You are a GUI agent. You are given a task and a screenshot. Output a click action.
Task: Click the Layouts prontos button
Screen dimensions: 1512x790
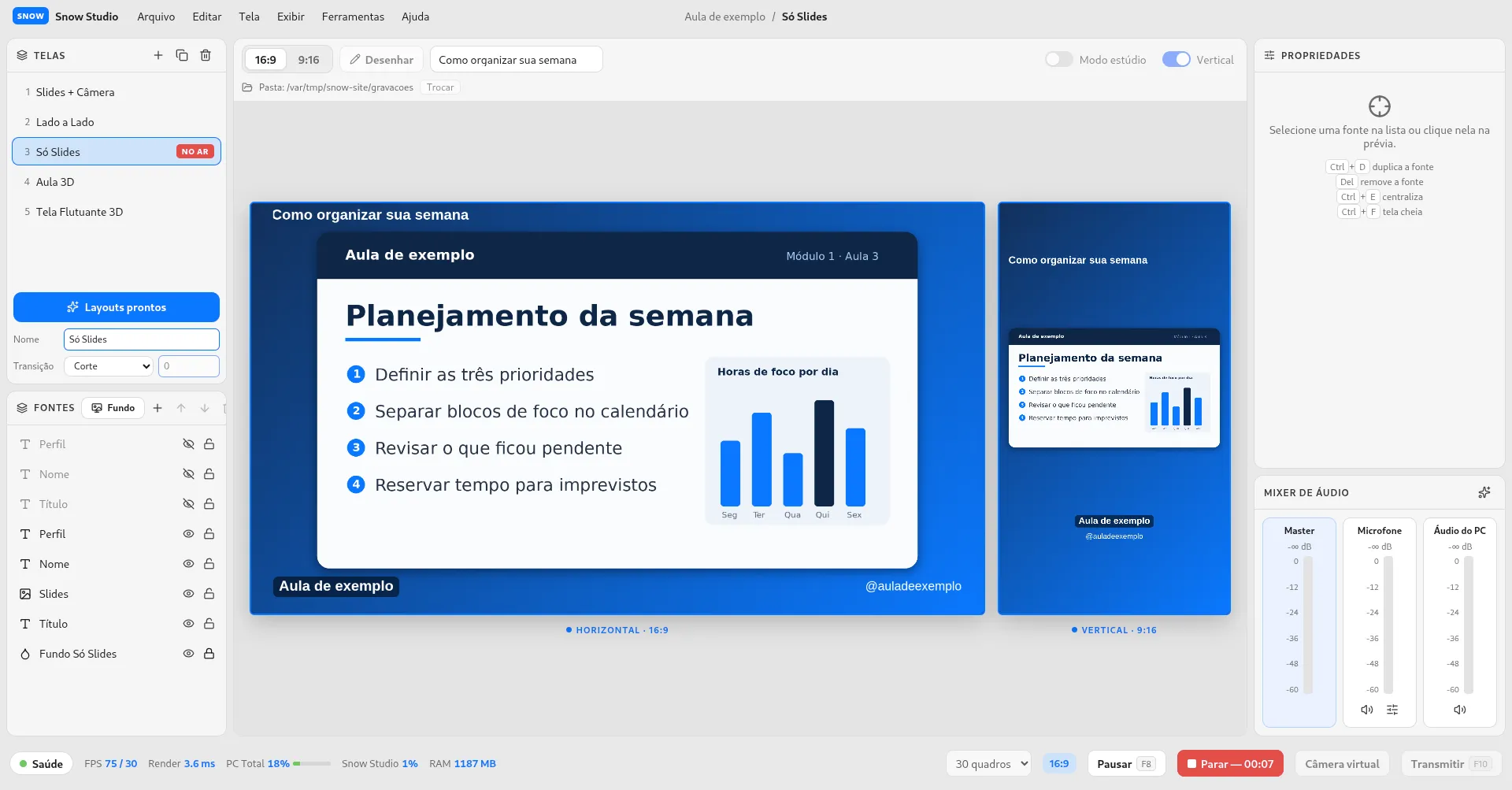pyautogui.click(x=117, y=307)
